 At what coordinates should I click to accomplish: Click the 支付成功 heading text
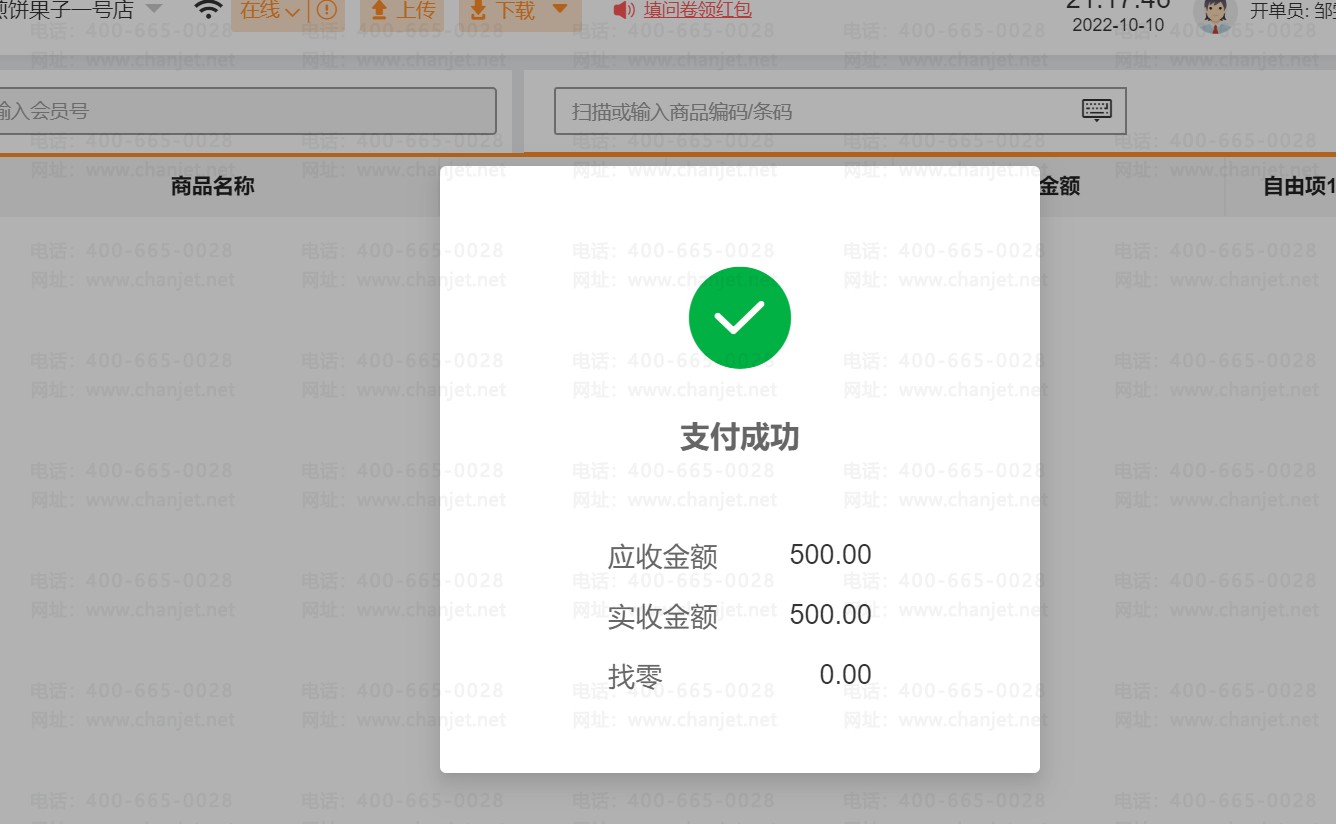coord(740,438)
